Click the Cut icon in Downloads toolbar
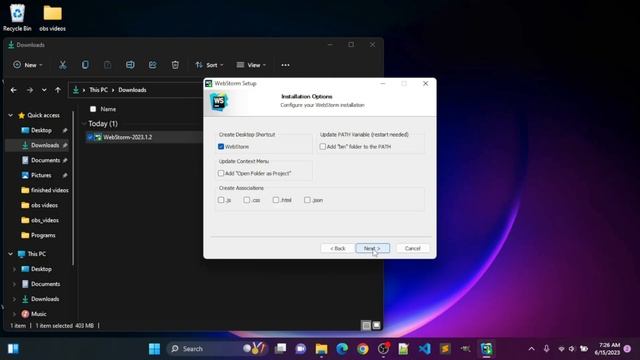Image resolution: width=640 pixels, height=360 pixels. (x=62, y=65)
